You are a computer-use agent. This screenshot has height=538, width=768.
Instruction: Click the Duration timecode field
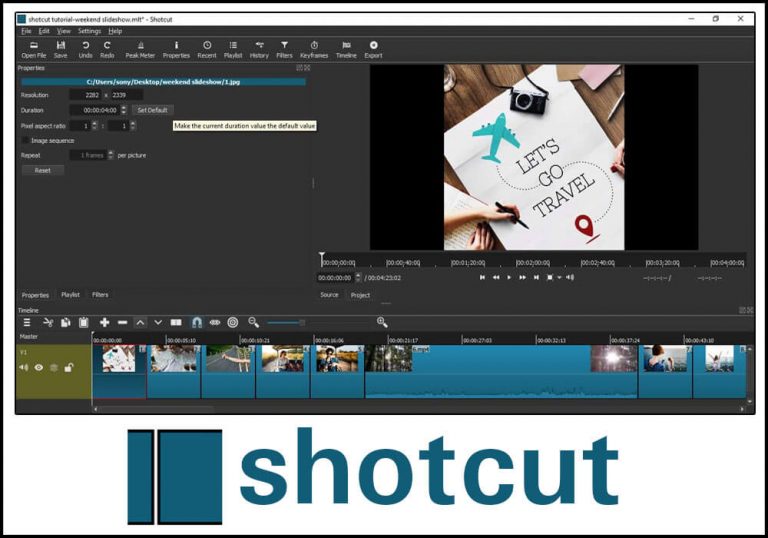(x=95, y=110)
